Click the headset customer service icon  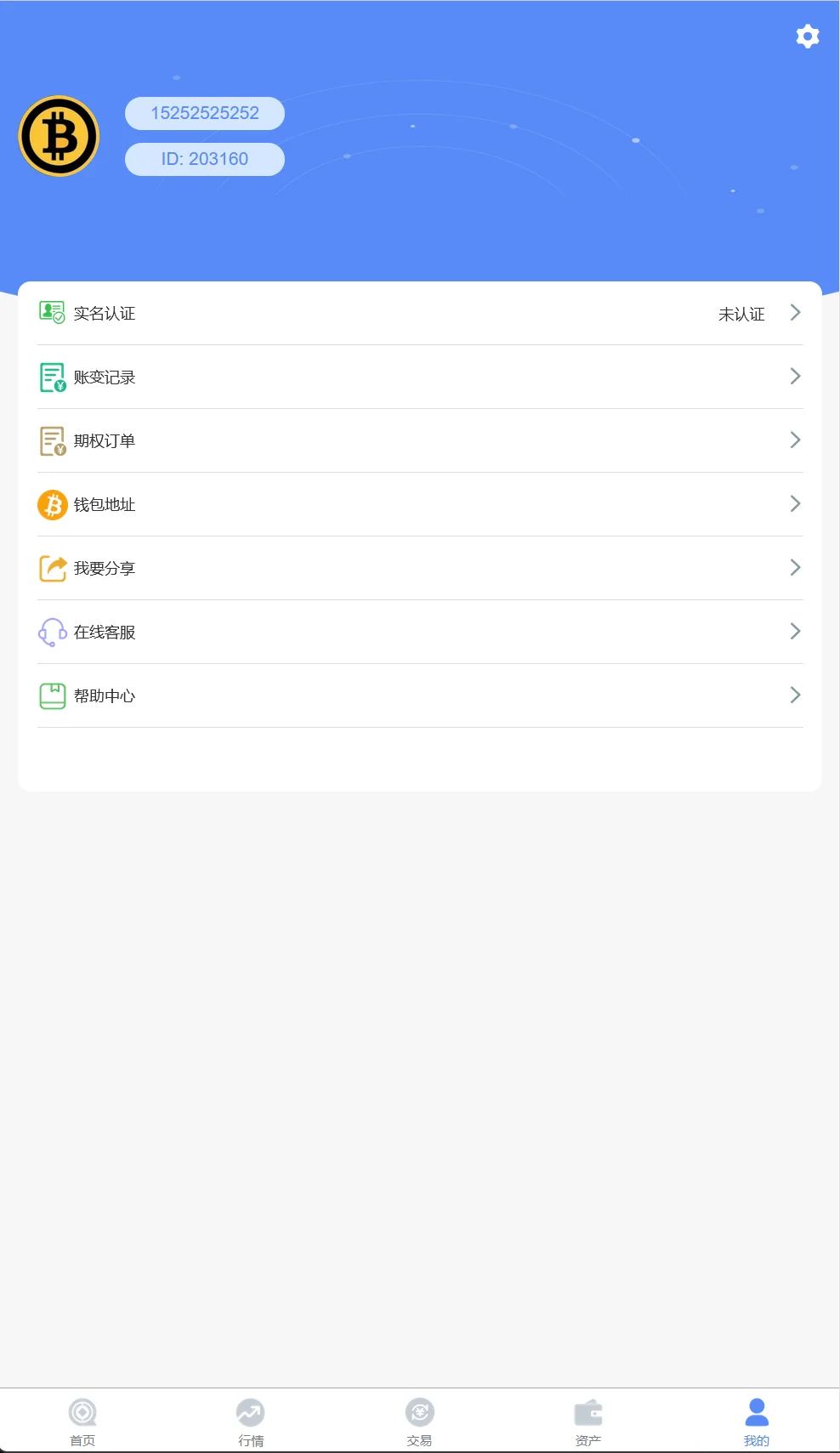(x=53, y=632)
